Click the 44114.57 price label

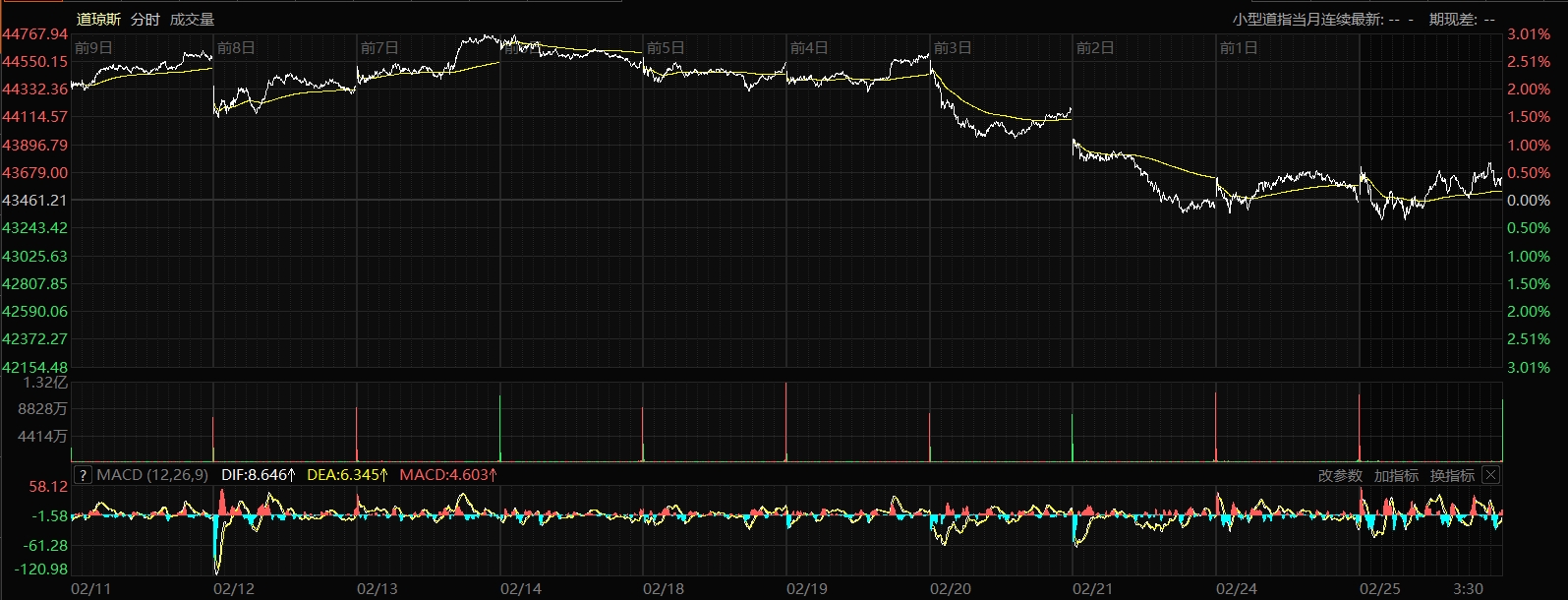(34, 116)
